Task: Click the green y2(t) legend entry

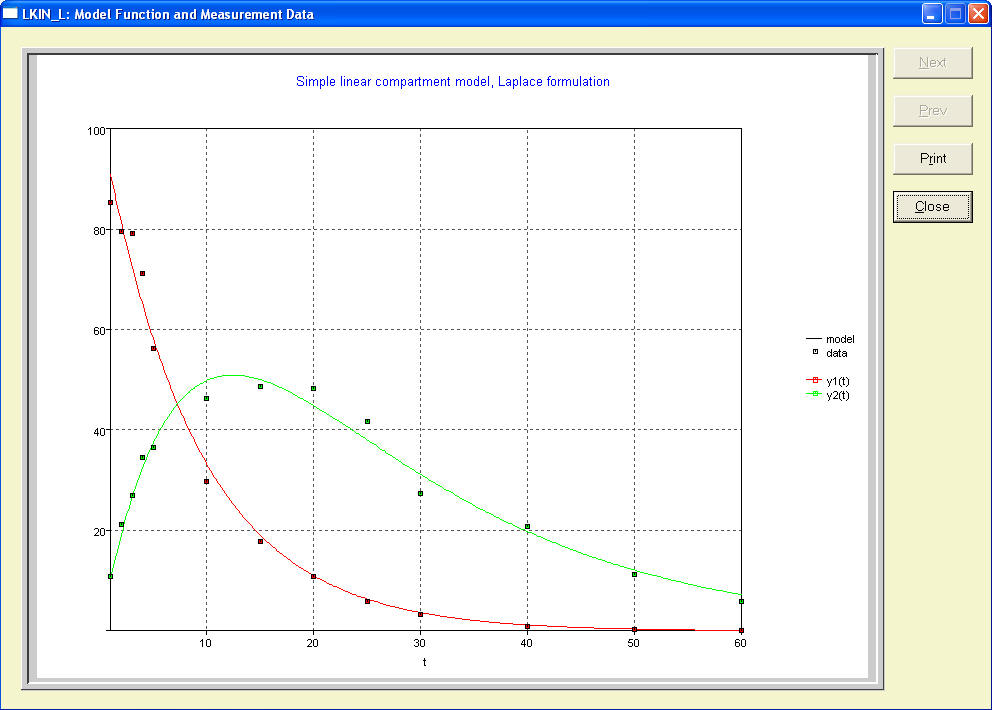Action: click(x=829, y=395)
